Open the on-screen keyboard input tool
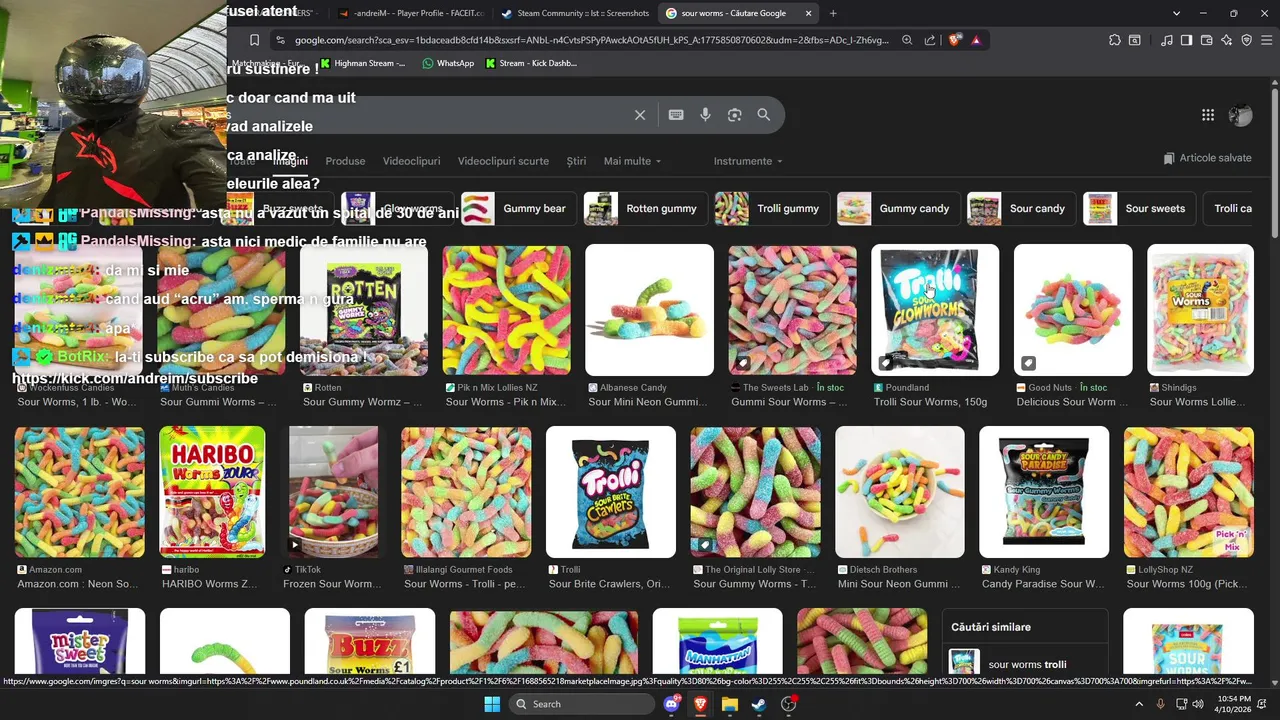 pos(676,115)
